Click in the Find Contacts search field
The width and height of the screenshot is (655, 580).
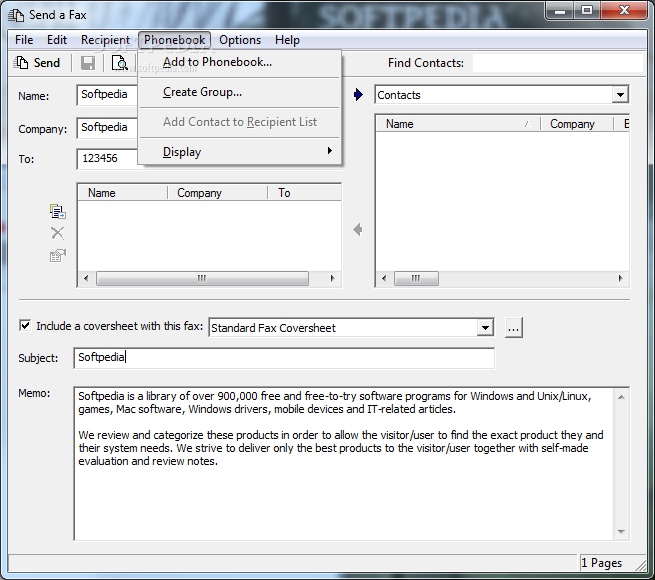coord(558,63)
